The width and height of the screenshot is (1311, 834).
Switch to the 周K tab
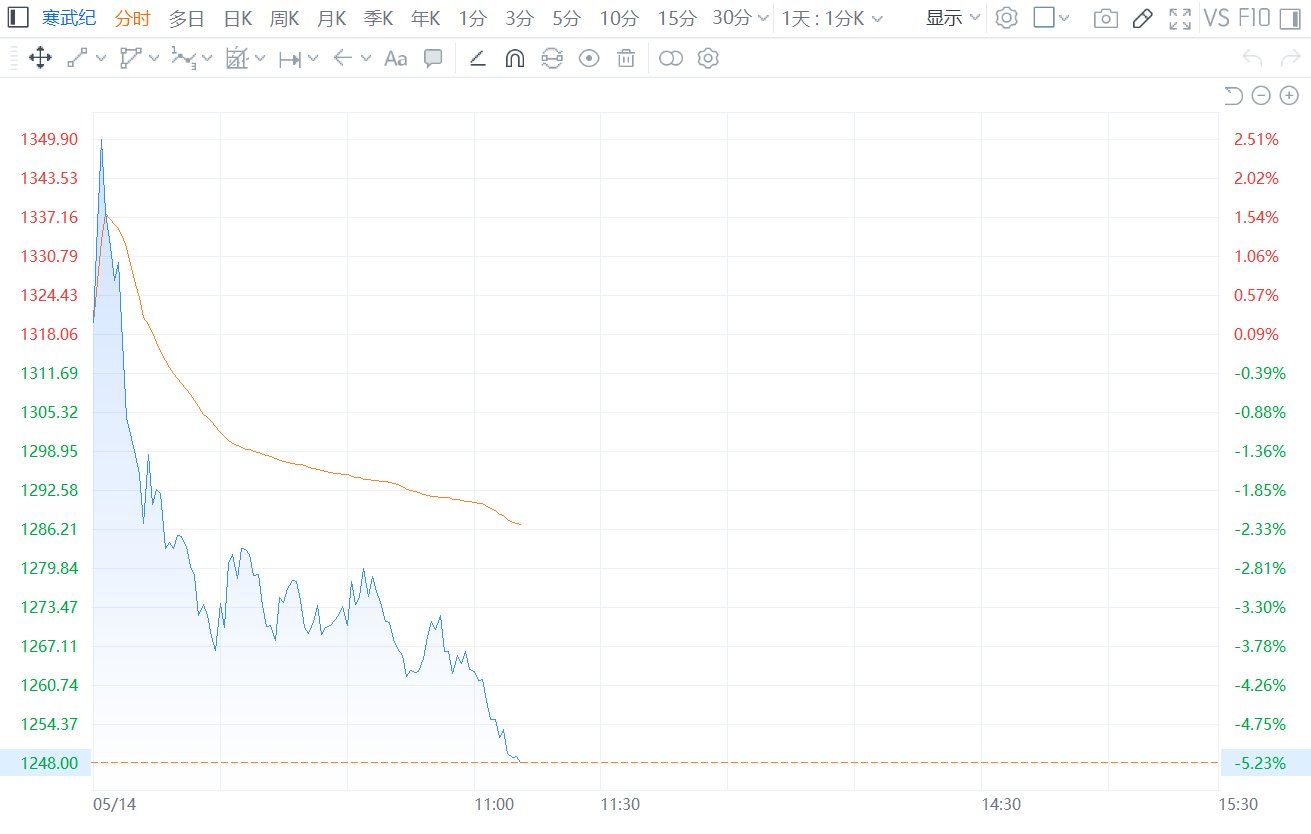284,18
